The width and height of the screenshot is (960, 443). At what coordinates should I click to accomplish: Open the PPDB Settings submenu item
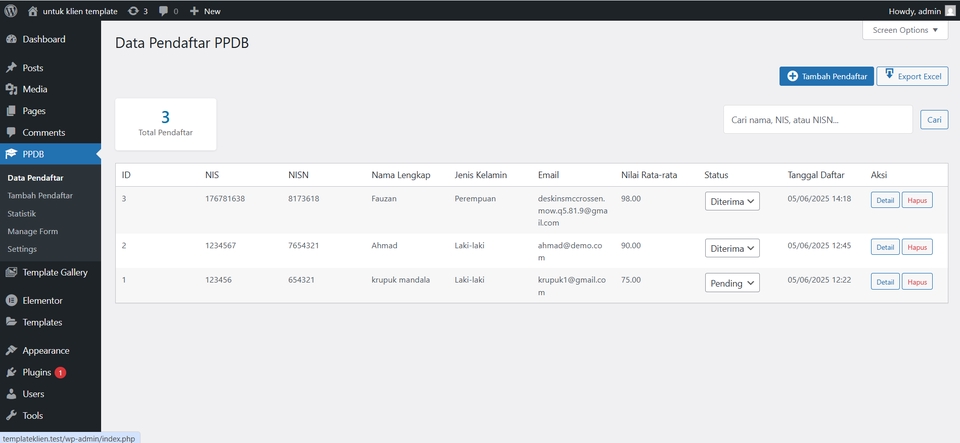(x=22, y=249)
